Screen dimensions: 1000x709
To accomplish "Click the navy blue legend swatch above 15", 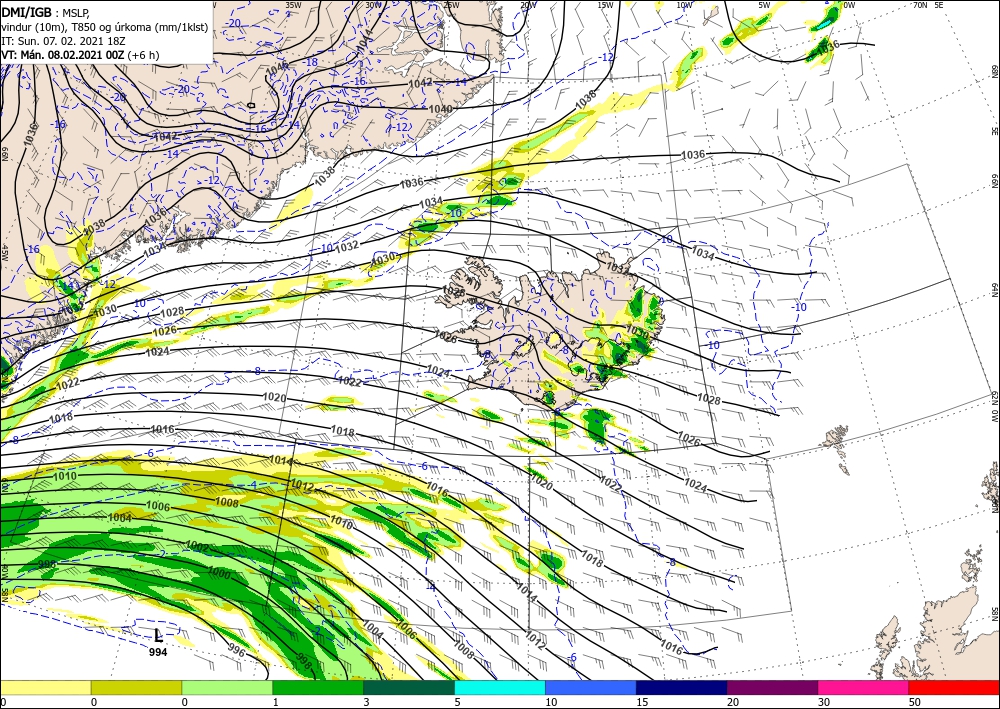I will pos(682,687).
